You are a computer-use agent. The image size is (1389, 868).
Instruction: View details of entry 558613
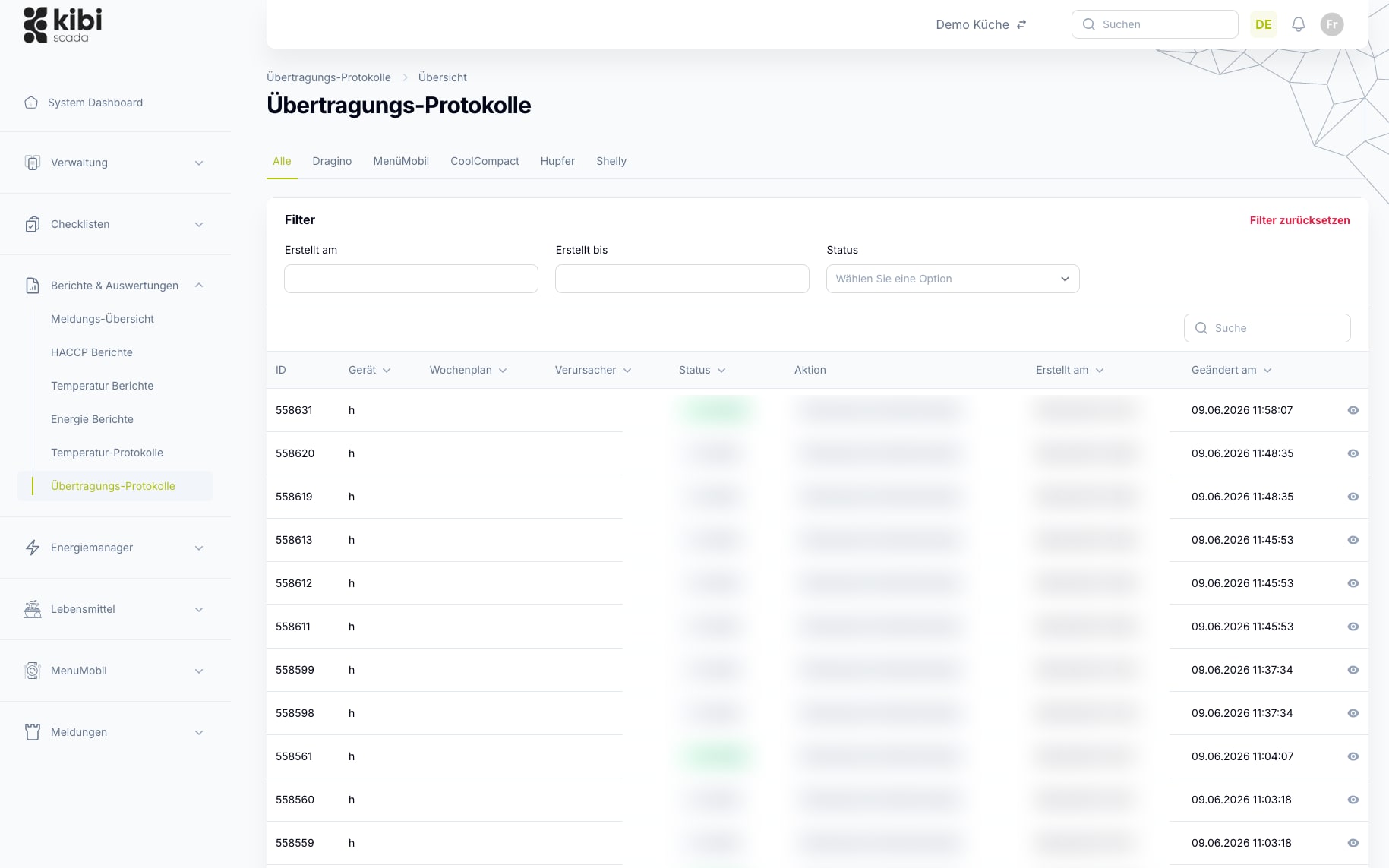click(1353, 540)
